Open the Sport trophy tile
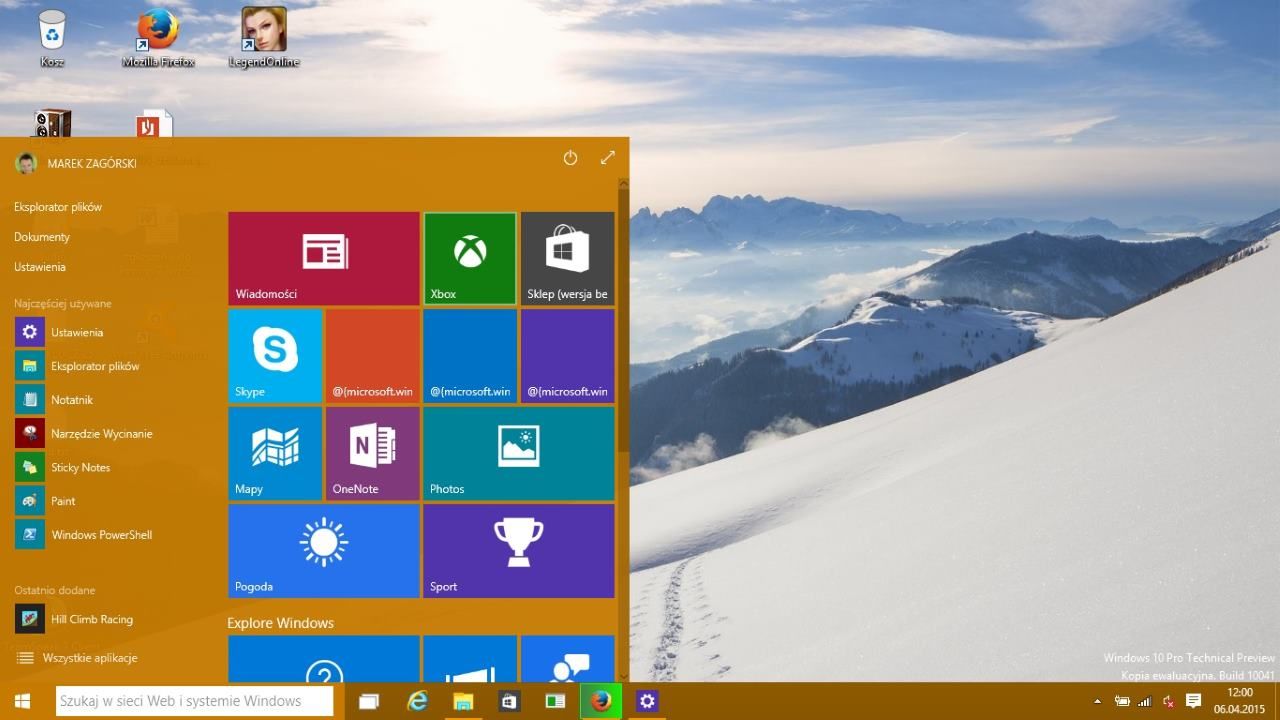1280x720 pixels. point(518,551)
